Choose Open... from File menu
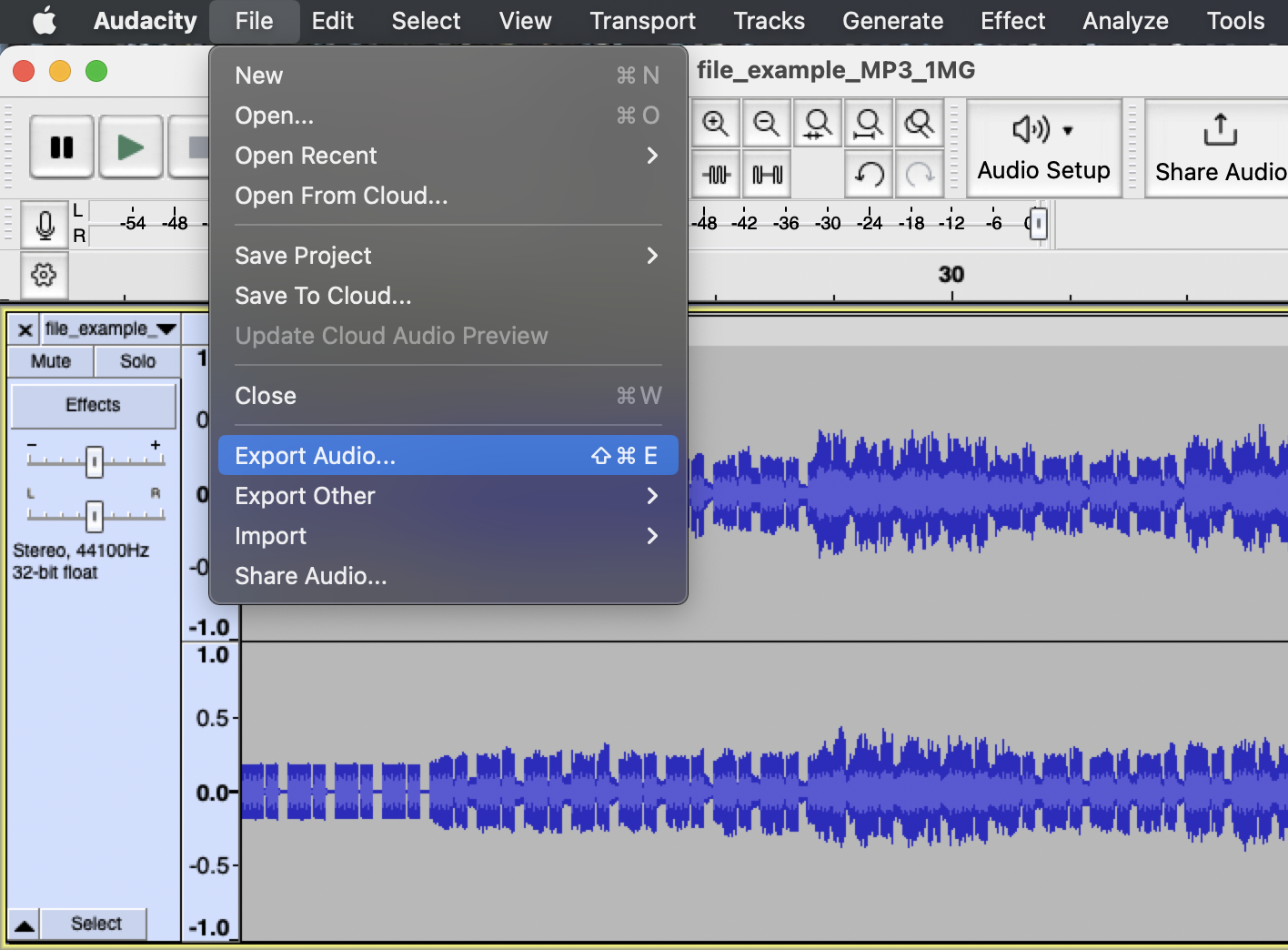 coord(448,116)
